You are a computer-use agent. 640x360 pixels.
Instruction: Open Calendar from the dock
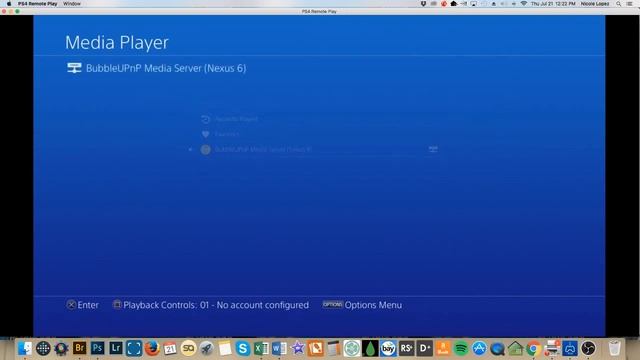pos(170,348)
